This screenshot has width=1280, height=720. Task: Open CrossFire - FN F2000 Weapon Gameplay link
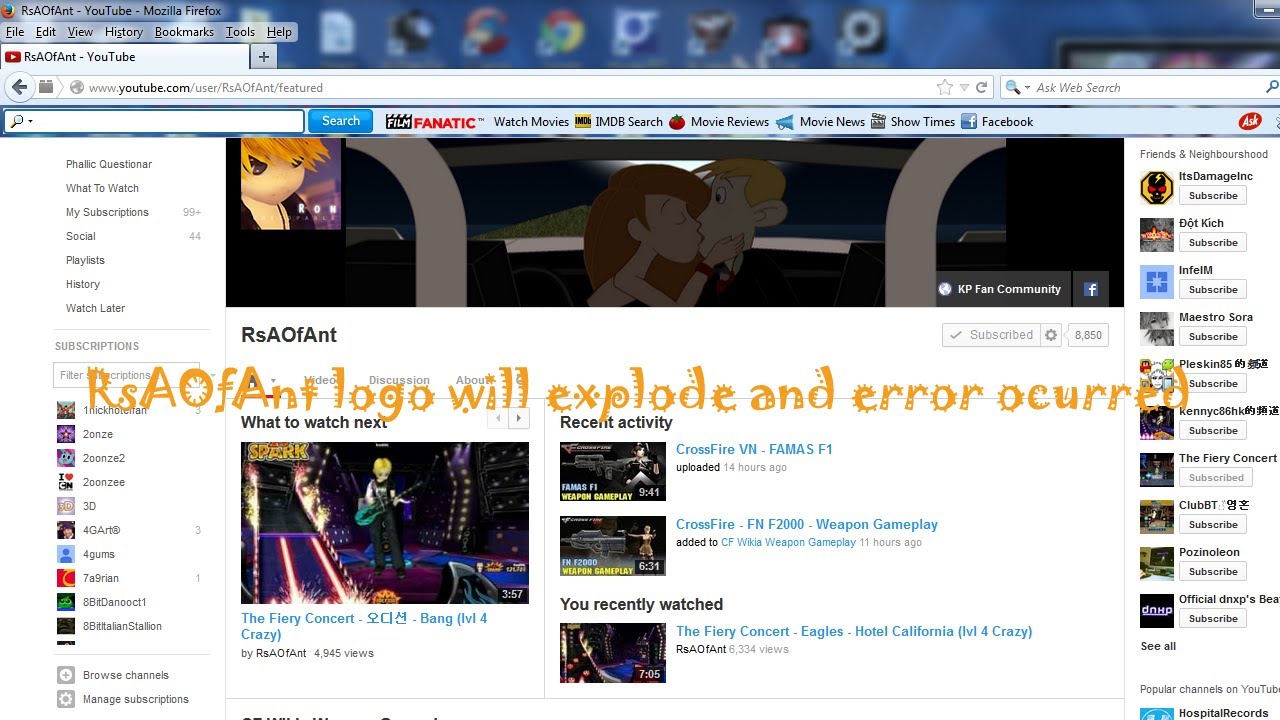point(807,524)
